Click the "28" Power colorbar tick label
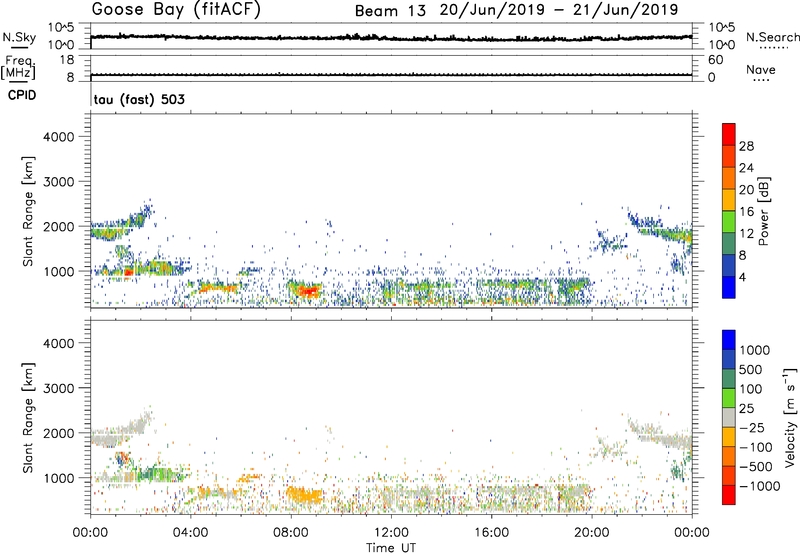 click(x=746, y=146)
